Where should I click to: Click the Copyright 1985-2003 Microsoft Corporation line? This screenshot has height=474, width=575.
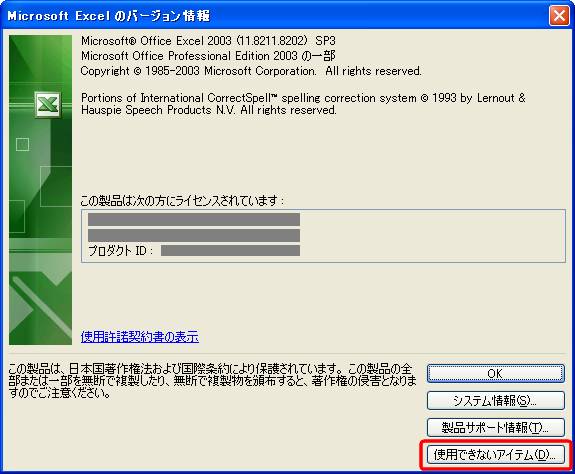pyautogui.click(x=251, y=71)
